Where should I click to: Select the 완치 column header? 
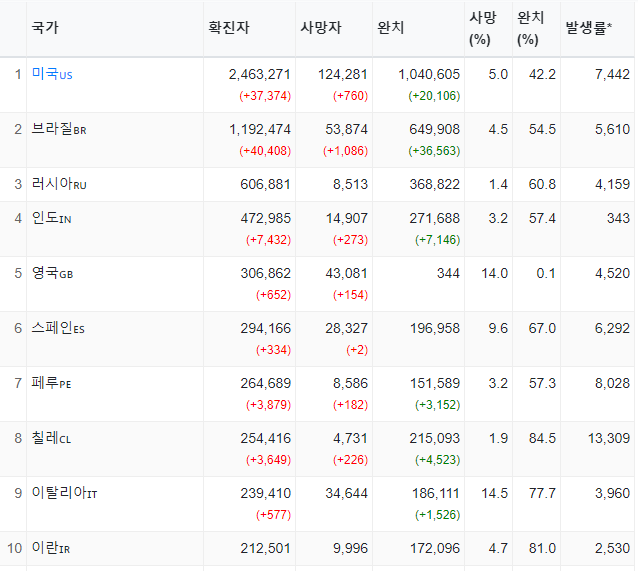pos(390,28)
